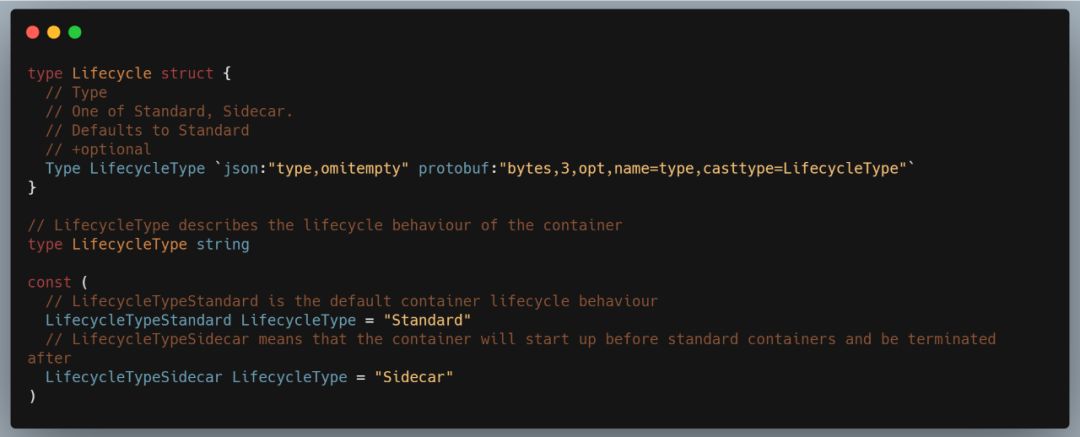
Task: Click the const keyword
Action: (x=50, y=283)
